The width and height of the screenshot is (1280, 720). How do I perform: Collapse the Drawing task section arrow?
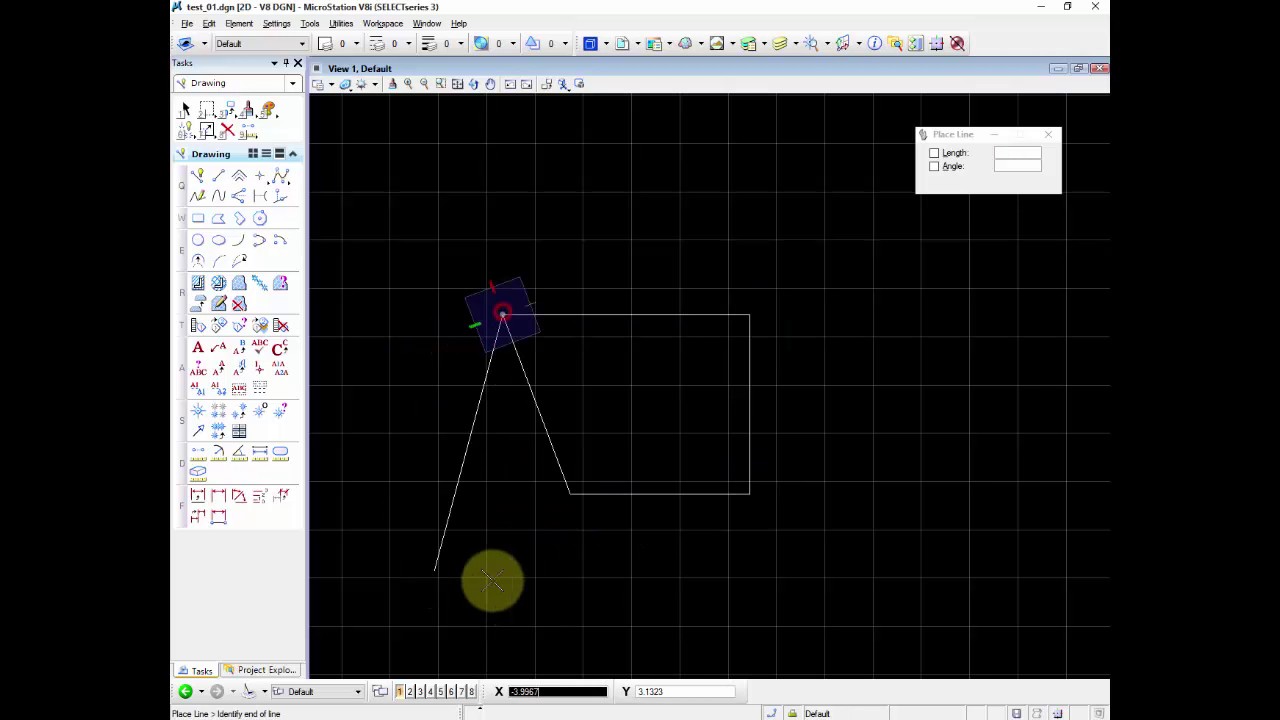[x=293, y=154]
